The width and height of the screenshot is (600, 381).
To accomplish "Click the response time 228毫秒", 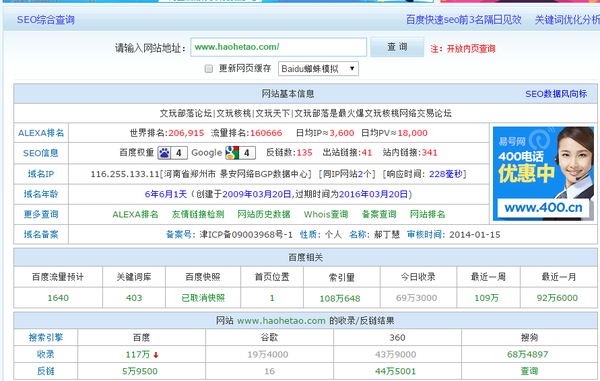I will (x=446, y=174).
